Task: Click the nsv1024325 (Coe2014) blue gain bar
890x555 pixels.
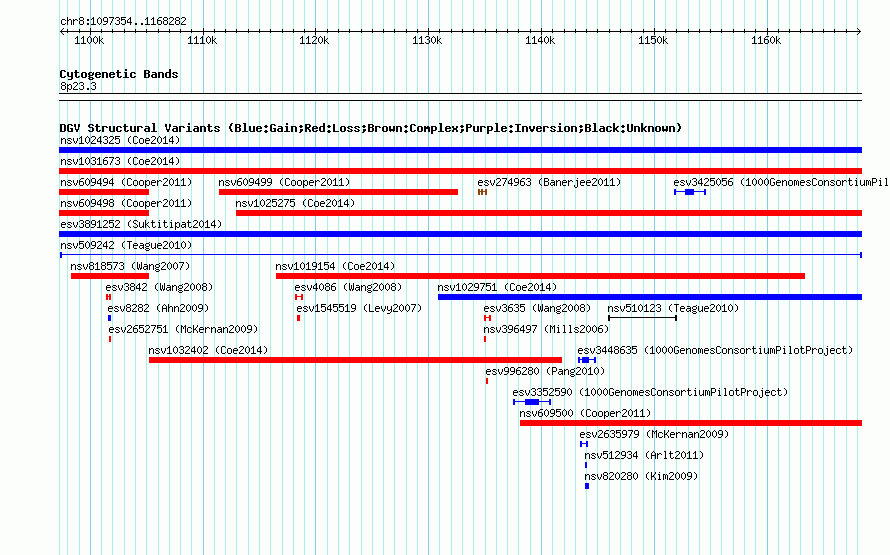Action: click(460, 150)
